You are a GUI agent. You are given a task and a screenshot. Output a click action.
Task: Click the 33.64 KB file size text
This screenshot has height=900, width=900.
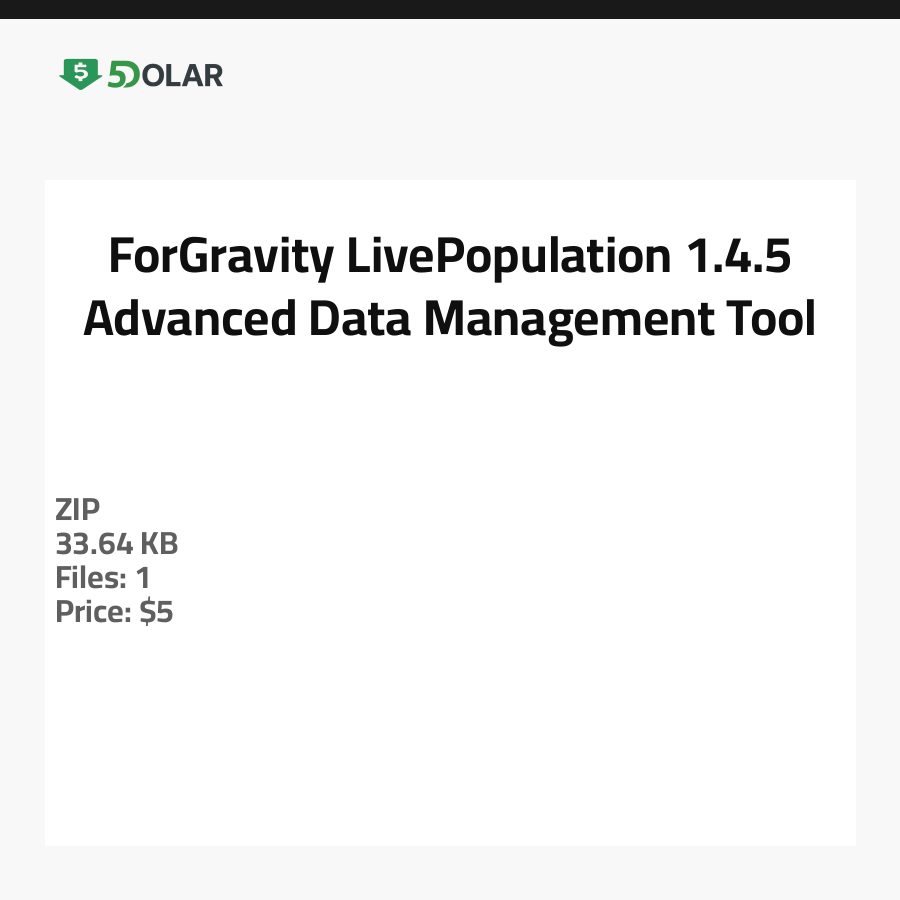coord(117,544)
